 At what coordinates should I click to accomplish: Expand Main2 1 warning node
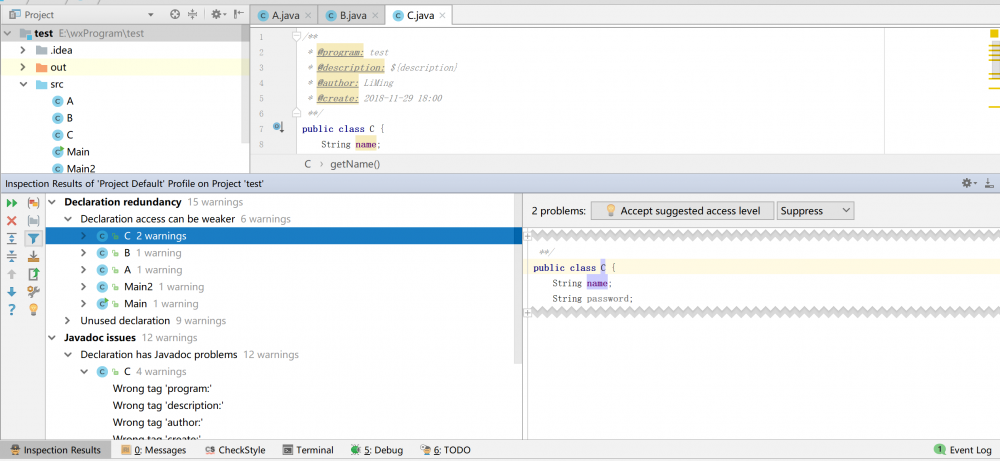pos(84,287)
